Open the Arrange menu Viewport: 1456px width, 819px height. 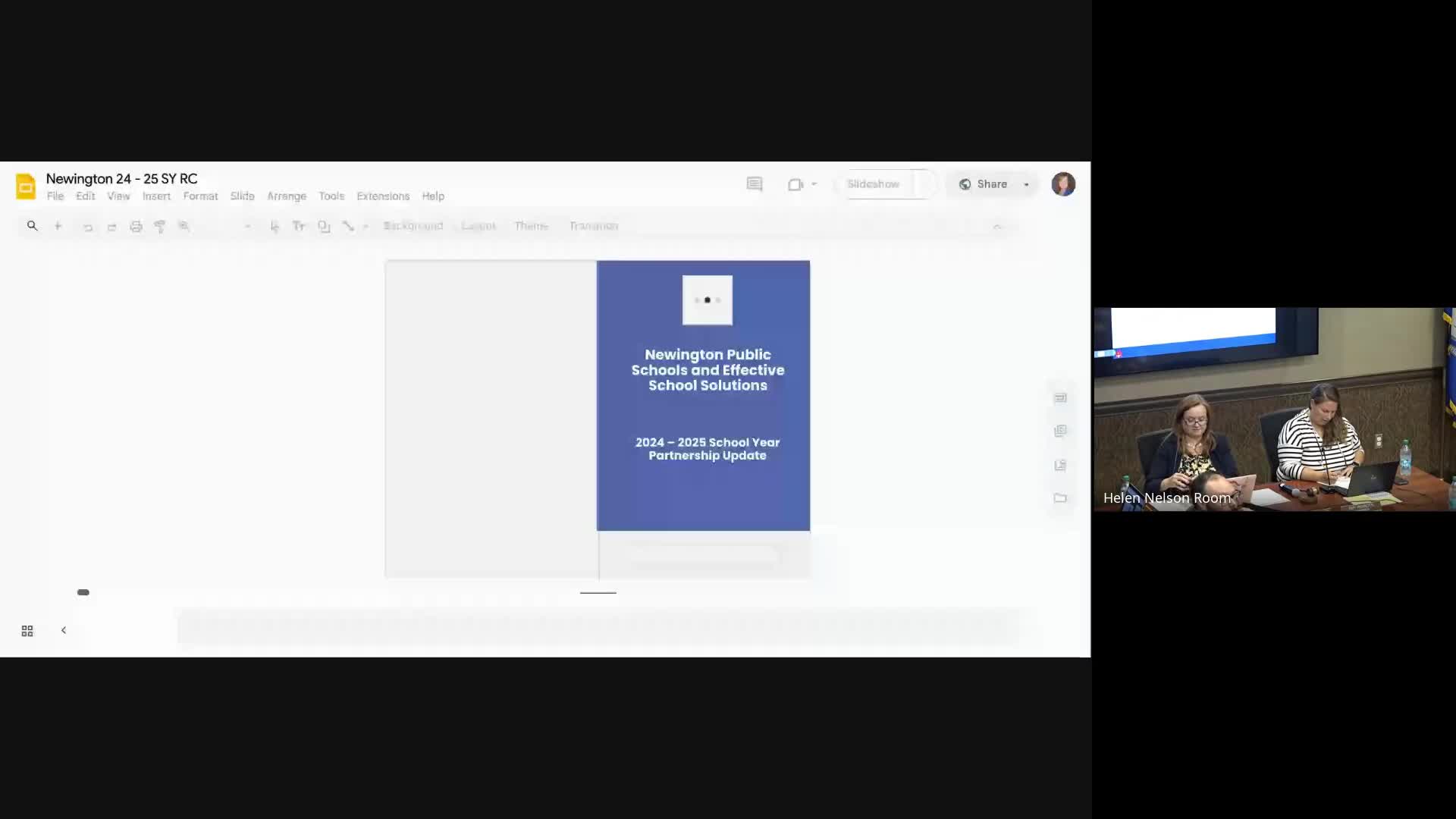[287, 196]
